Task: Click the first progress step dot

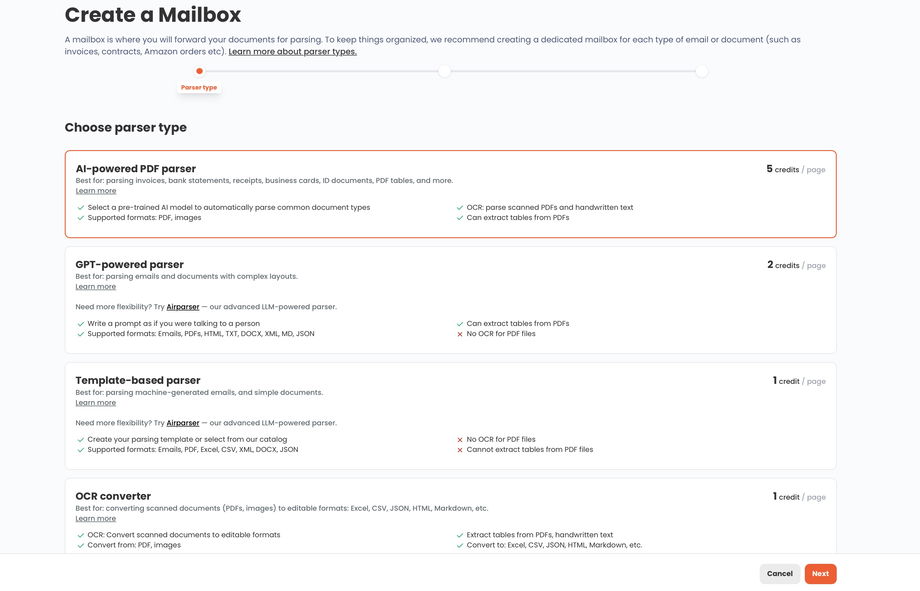Action: pyautogui.click(x=200, y=71)
